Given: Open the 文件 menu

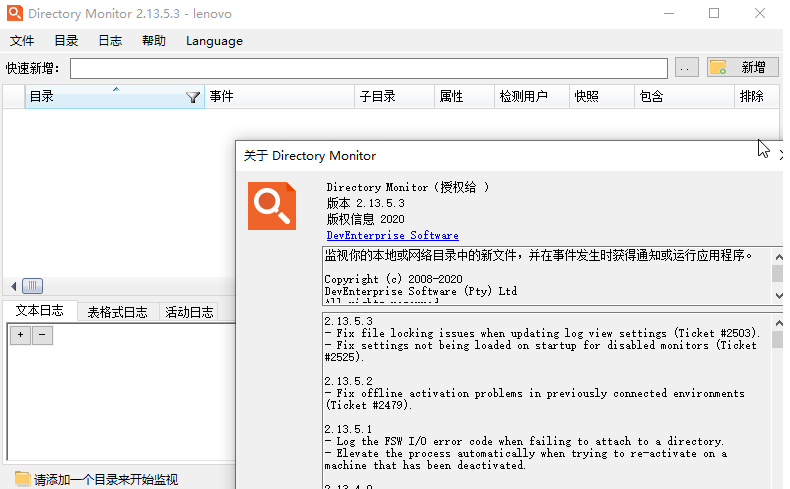Looking at the screenshot, I should [22, 41].
